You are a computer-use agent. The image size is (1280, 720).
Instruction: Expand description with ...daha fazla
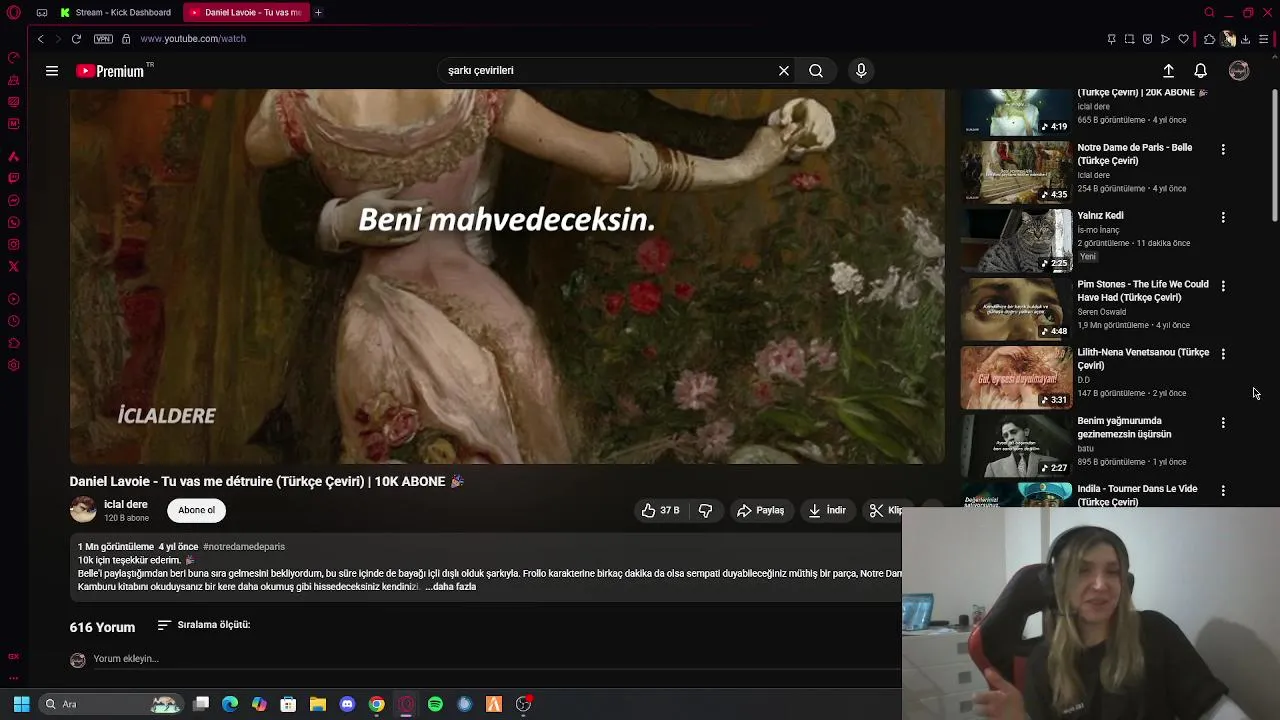point(451,587)
